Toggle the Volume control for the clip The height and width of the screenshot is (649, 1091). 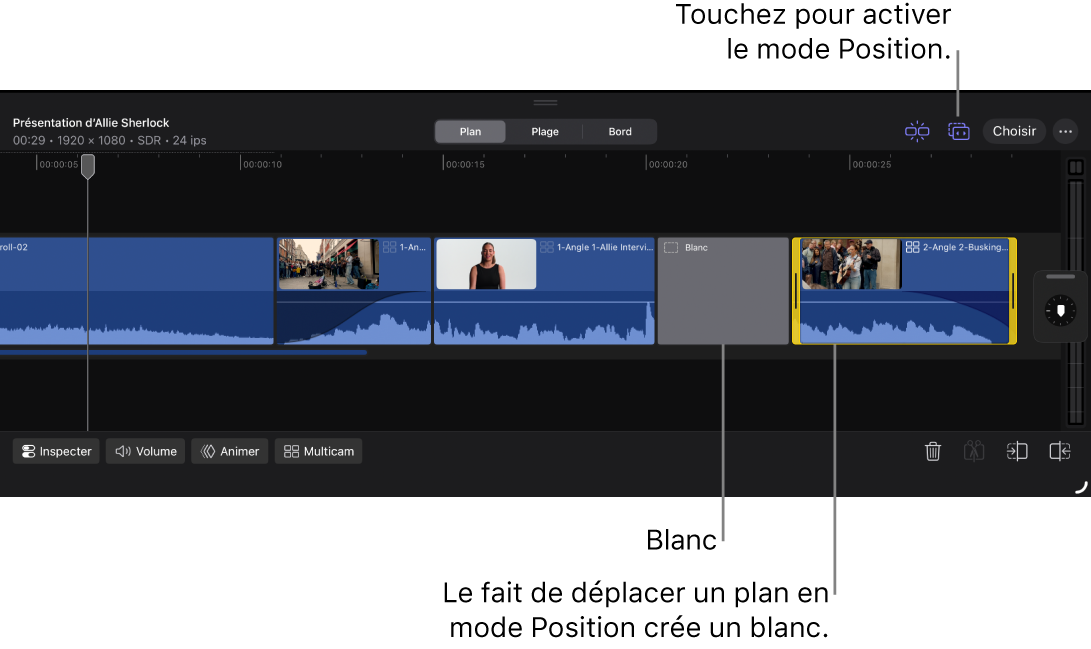[x=144, y=451]
